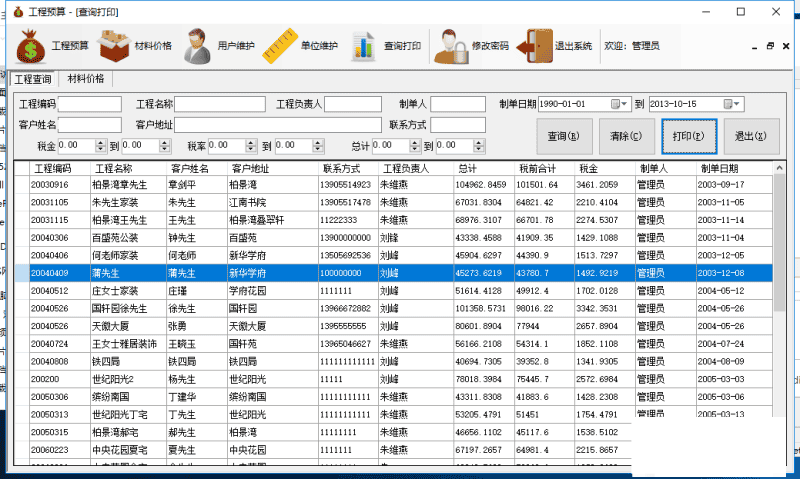This screenshot has height=479, width=800.
Task: Click 退出系统 door icon
Action: coord(535,46)
